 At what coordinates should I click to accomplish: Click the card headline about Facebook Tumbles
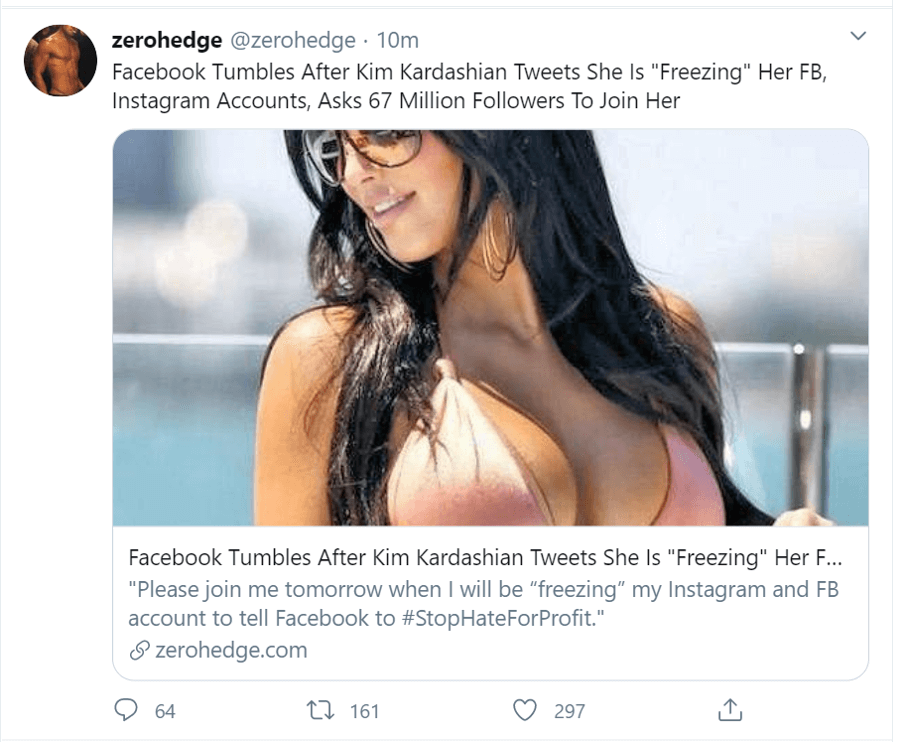[x=485, y=558]
